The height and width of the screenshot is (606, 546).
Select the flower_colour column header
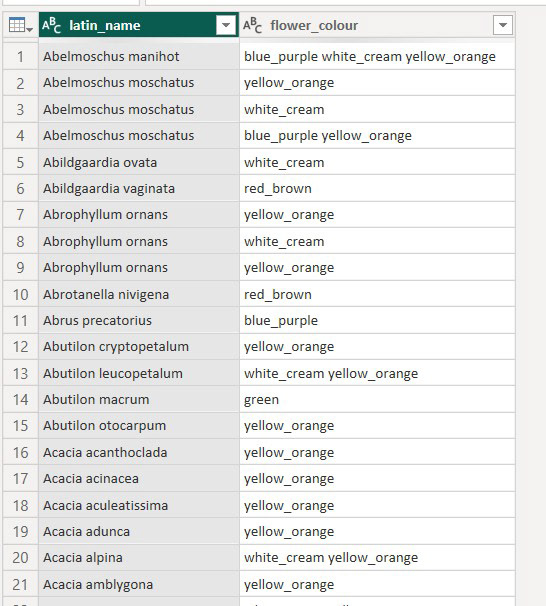pos(377,25)
